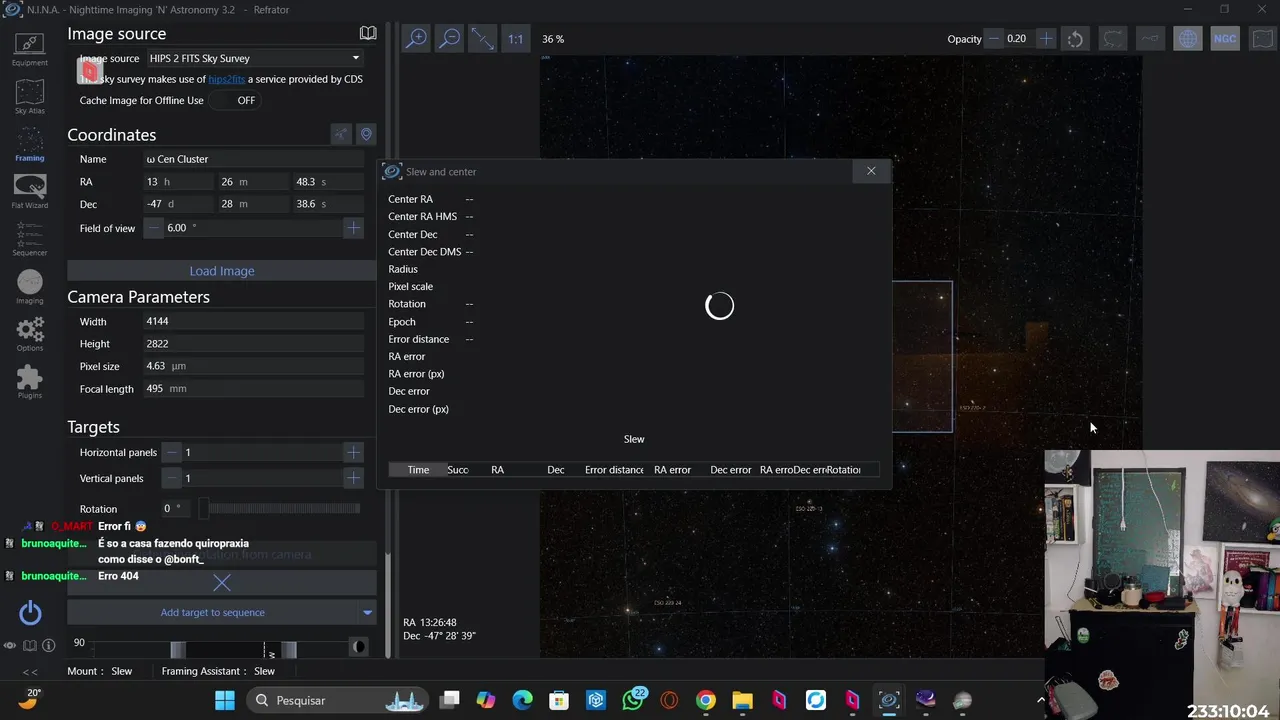Click zoom in magnifier icon

coord(416,38)
